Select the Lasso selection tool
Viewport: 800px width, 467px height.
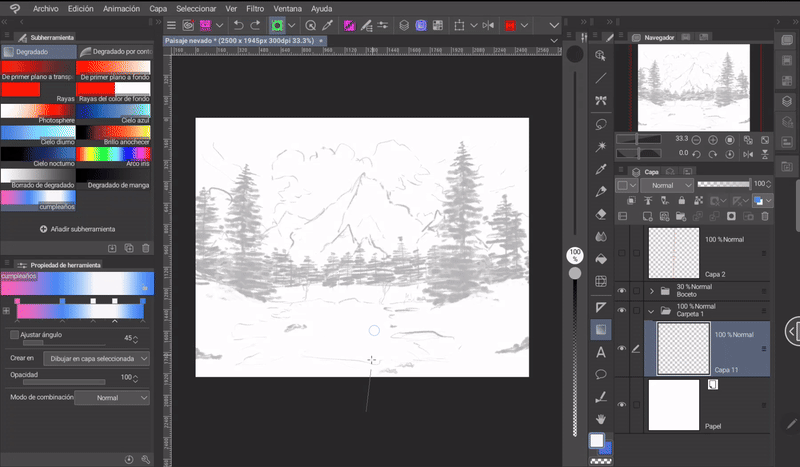(601, 124)
